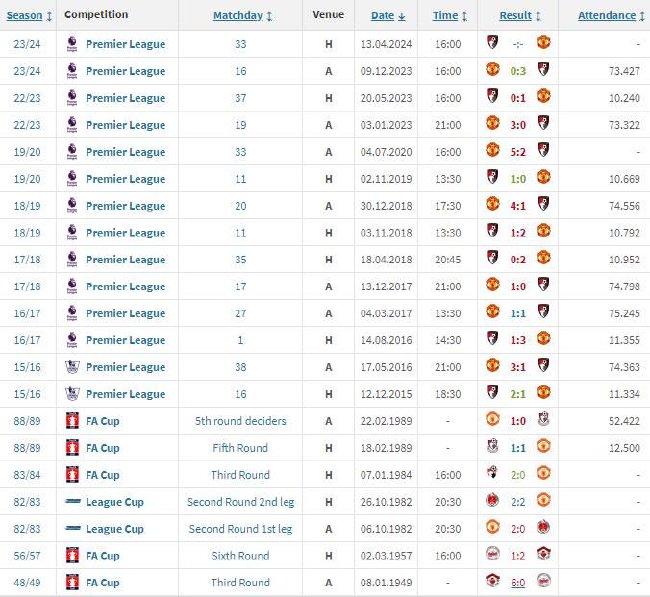Open the 6:0 result from 08.01.1949
The height and width of the screenshot is (597, 650).
(x=518, y=582)
